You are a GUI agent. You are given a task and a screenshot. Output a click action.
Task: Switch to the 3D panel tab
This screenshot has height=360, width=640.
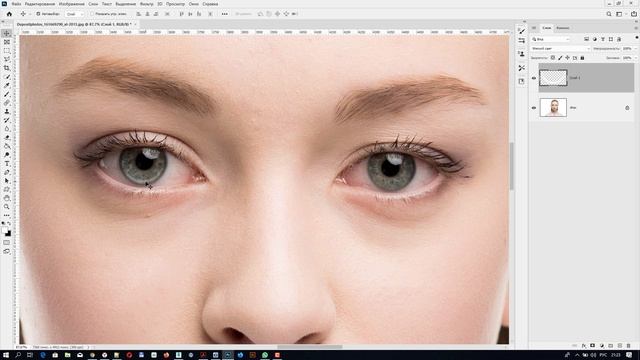point(534,28)
